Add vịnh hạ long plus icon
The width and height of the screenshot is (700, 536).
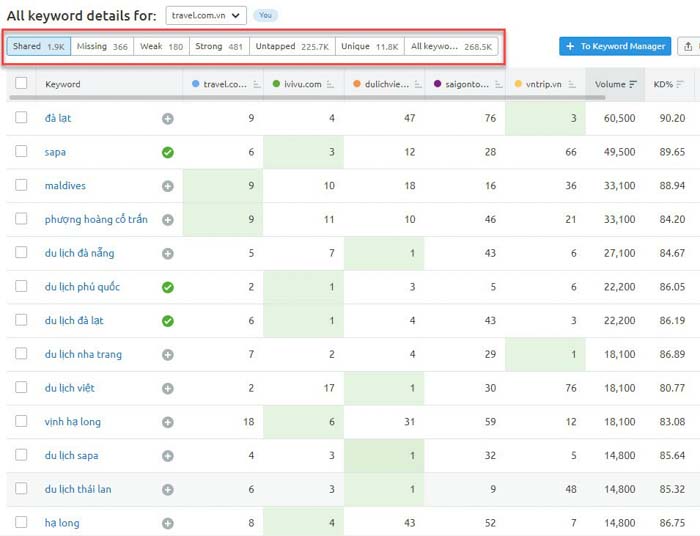(168, 422)
